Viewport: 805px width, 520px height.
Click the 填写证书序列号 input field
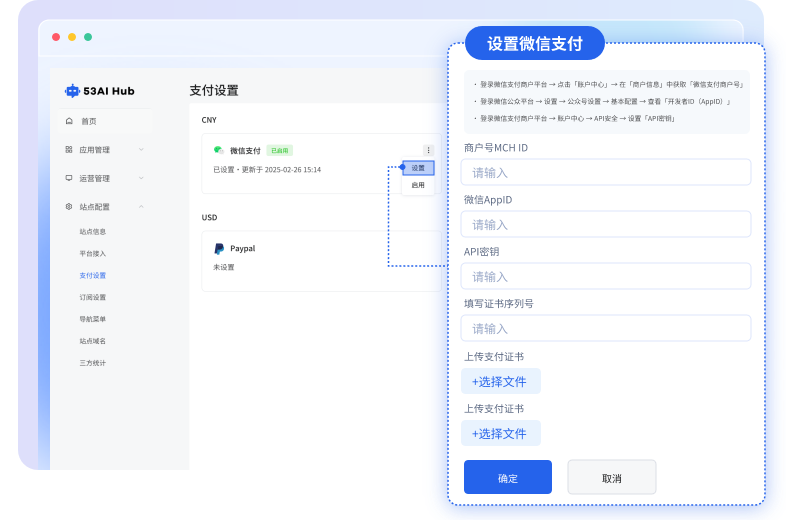point(606,328)
